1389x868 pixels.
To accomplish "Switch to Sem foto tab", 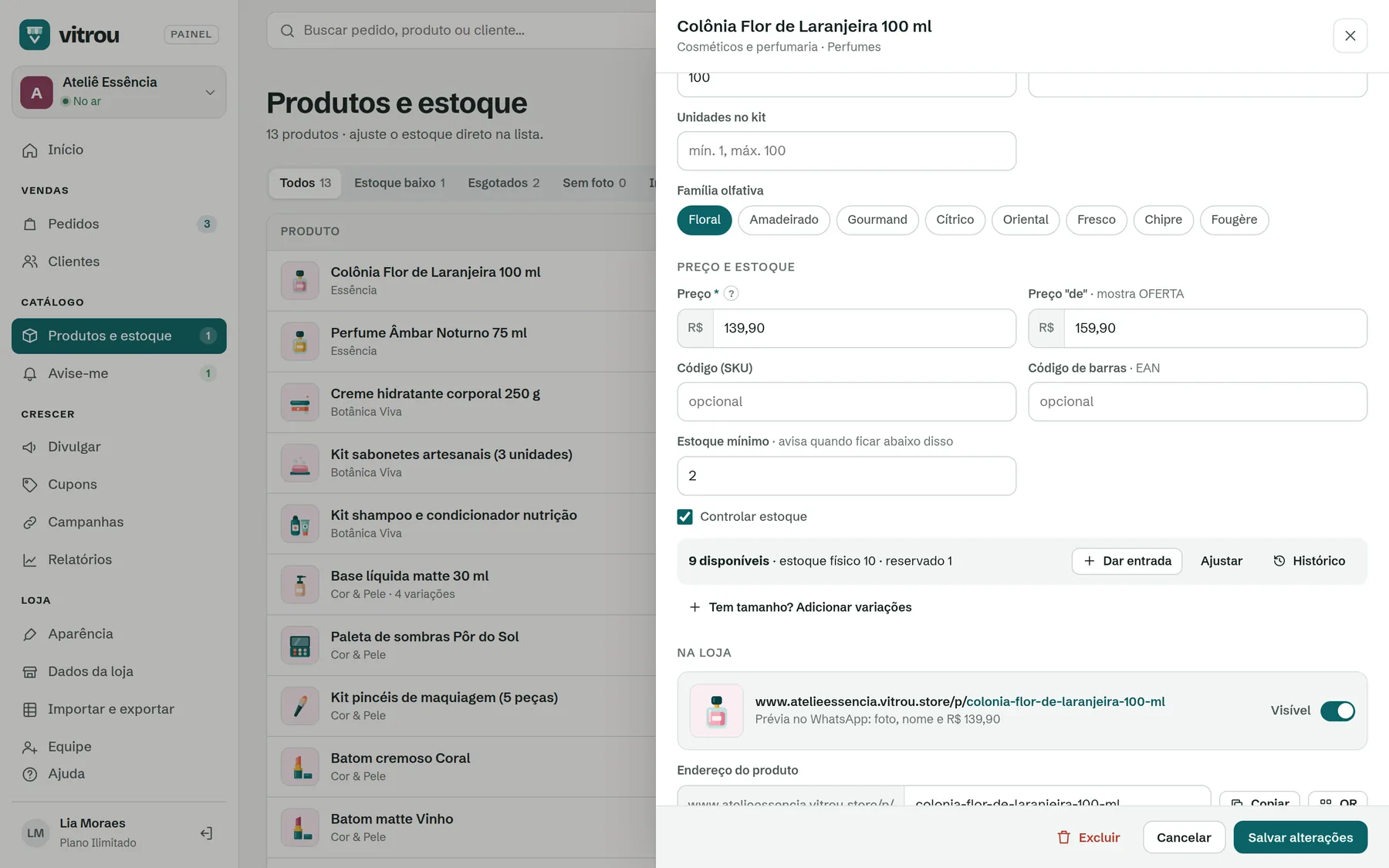I will pyautogui.click(x=594, y=183).
